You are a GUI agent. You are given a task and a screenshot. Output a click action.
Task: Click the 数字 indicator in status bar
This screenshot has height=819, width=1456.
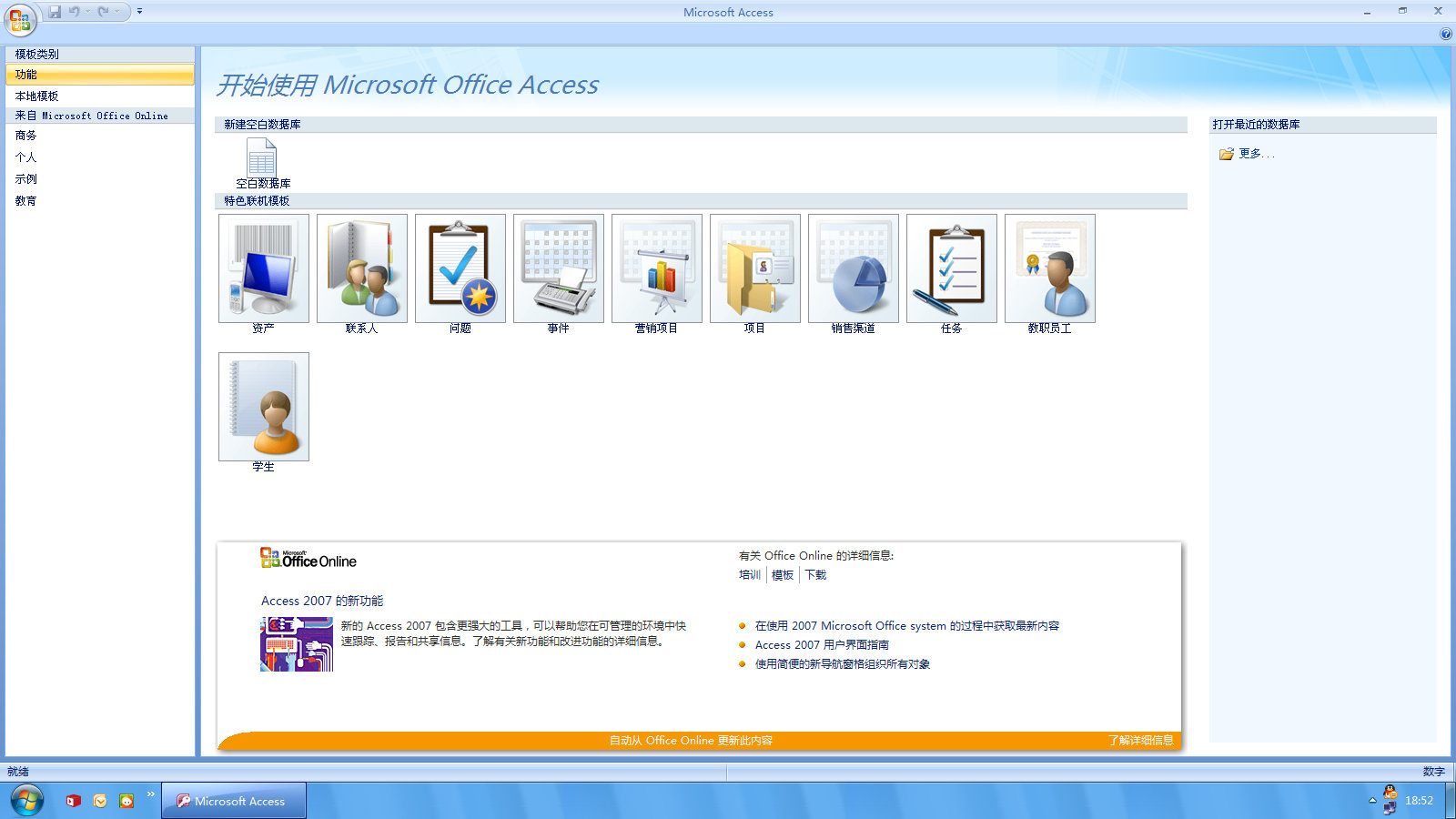click(x=1433, y=772)
